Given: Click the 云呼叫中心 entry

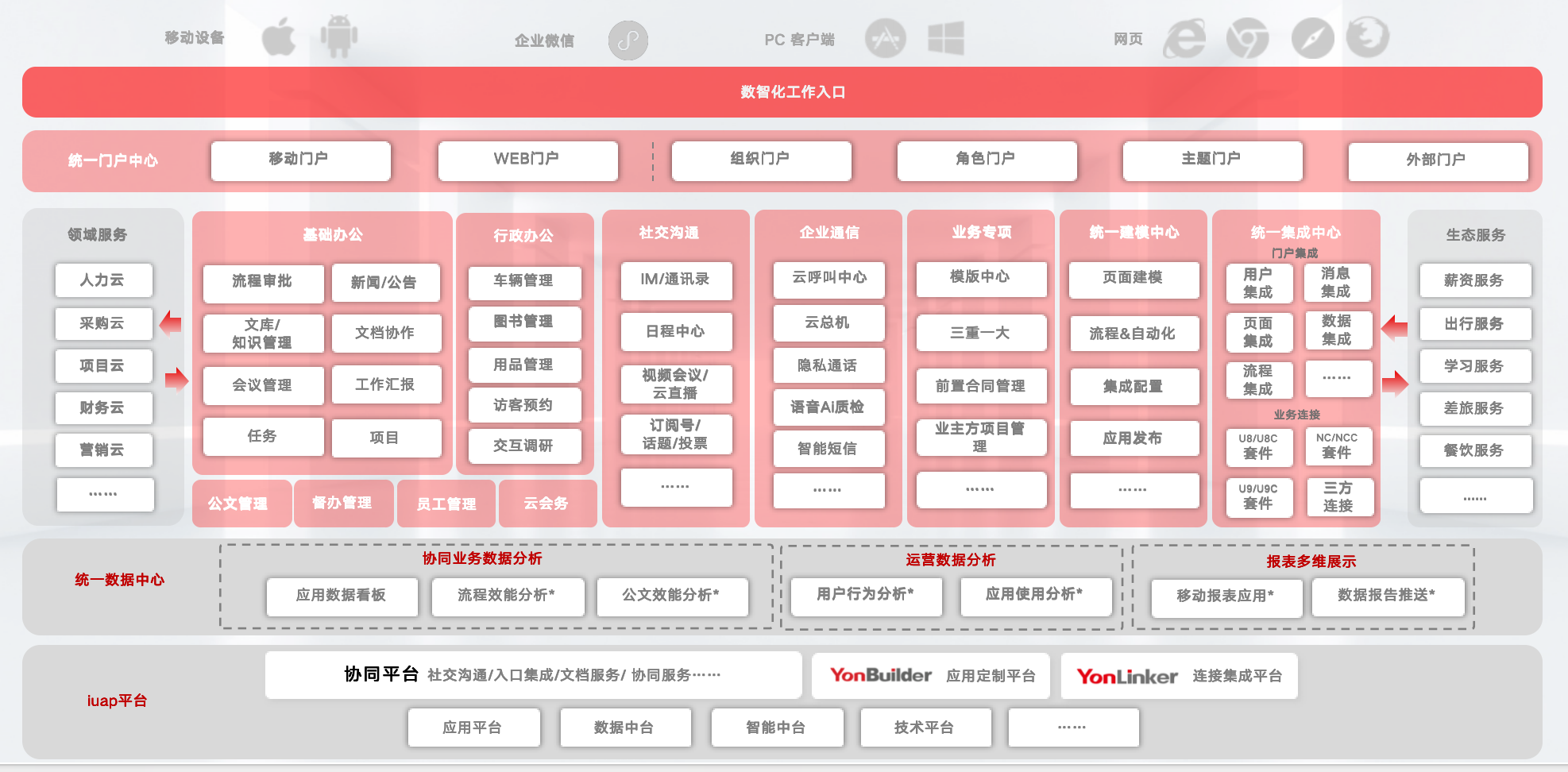Looking at the screenshot, I should pos(828,280).
